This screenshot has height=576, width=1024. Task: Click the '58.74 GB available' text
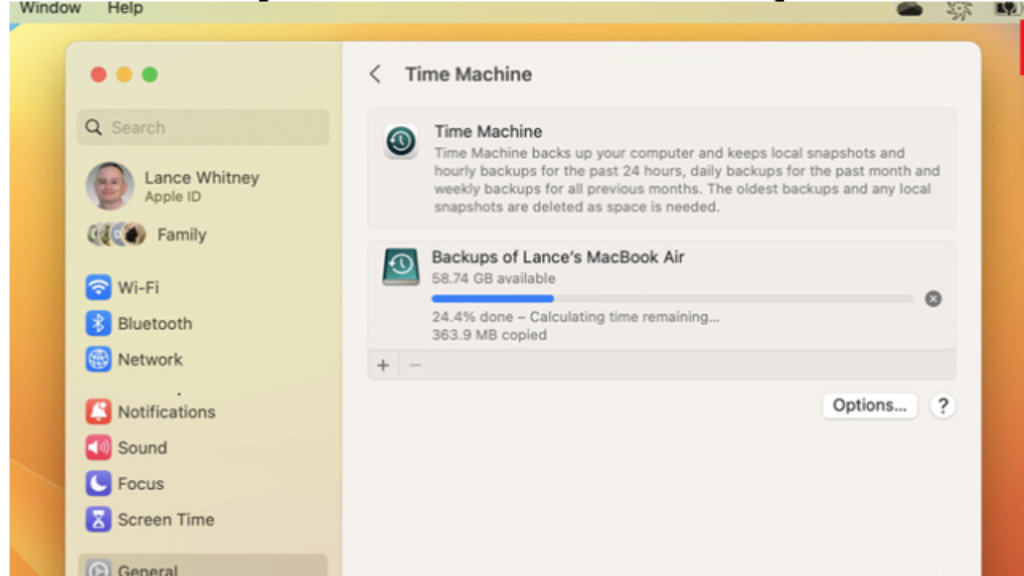pyautogui.click(x=493, y=278)
